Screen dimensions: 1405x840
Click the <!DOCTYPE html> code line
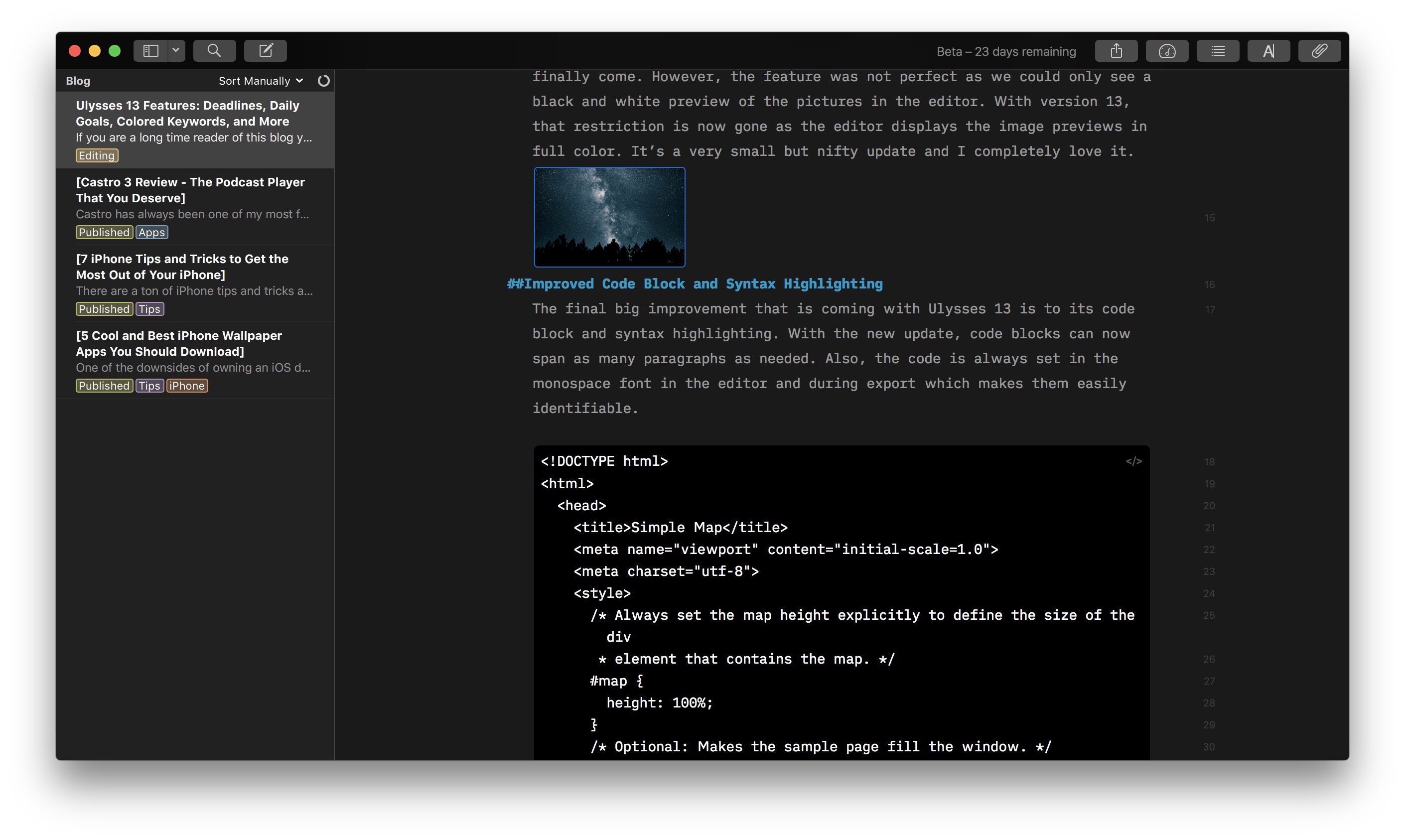[x=604, y=461]
